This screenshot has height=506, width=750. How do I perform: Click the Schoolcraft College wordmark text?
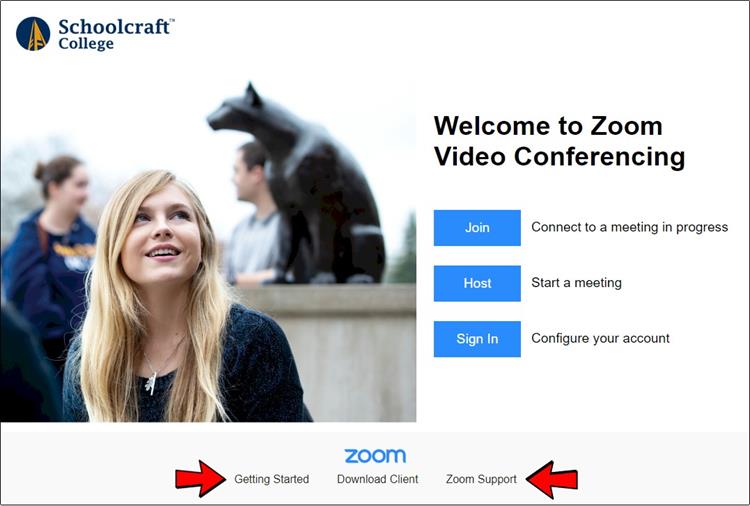coord(116,34)
